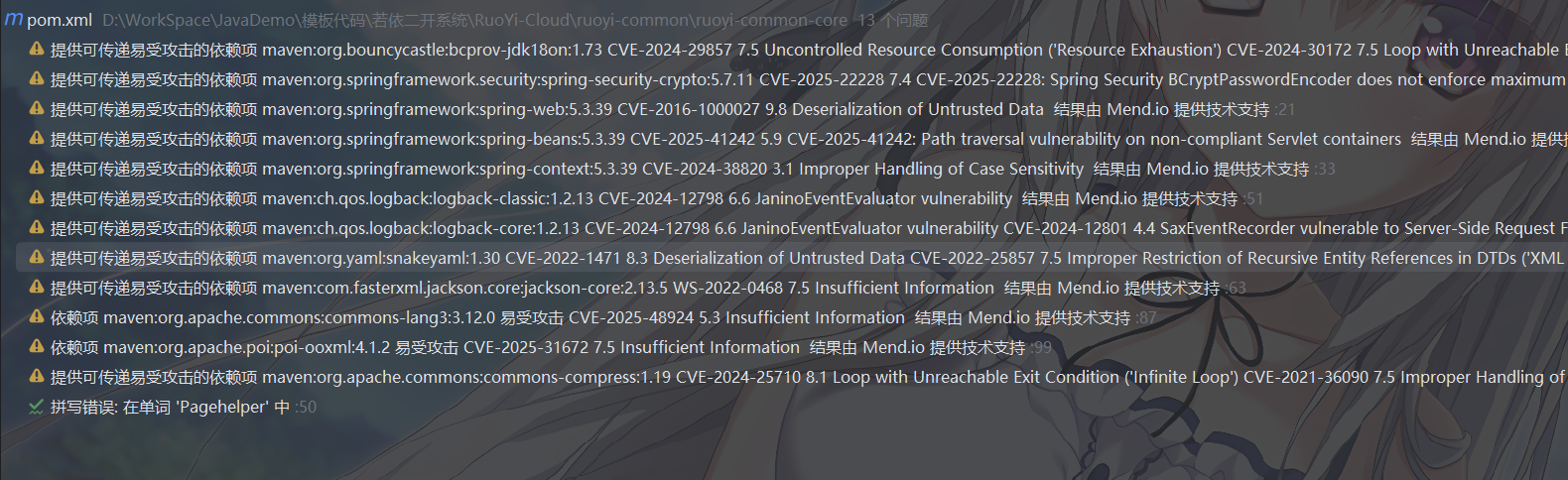1568x480 pixels.
Task: Click warning icon beside jackson-core entry
Action: (37, 287)
